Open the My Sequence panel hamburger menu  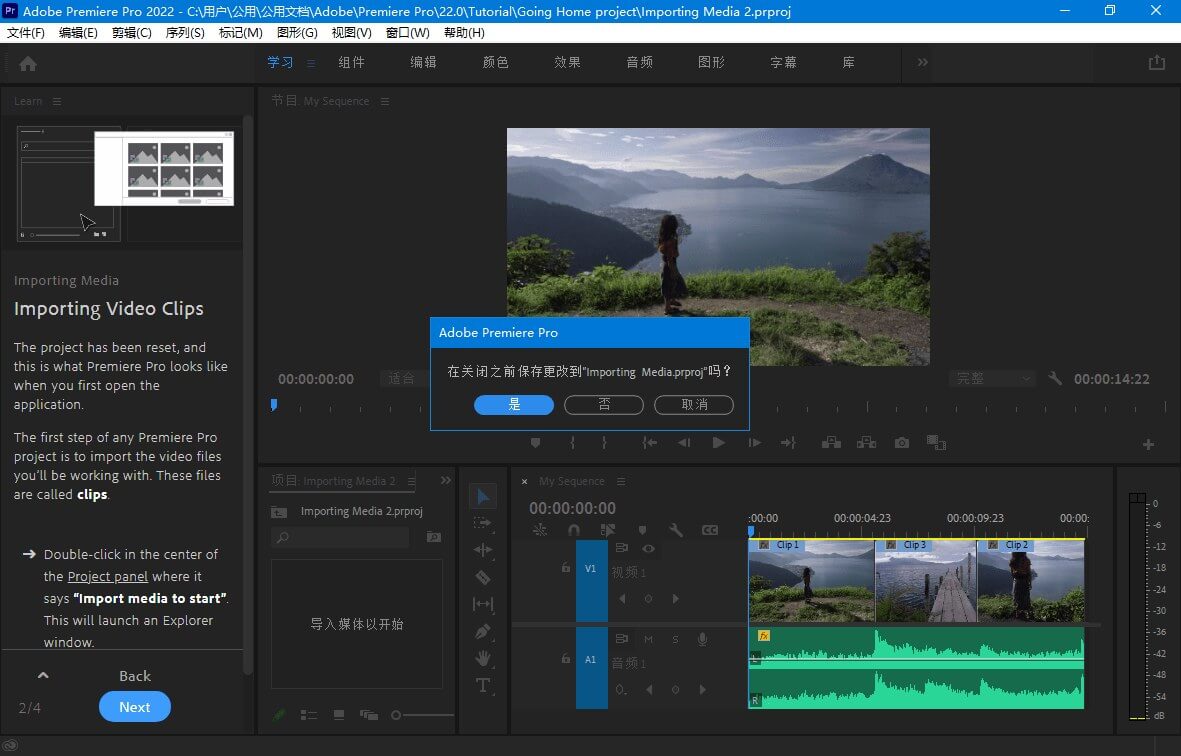click(621, 482)
